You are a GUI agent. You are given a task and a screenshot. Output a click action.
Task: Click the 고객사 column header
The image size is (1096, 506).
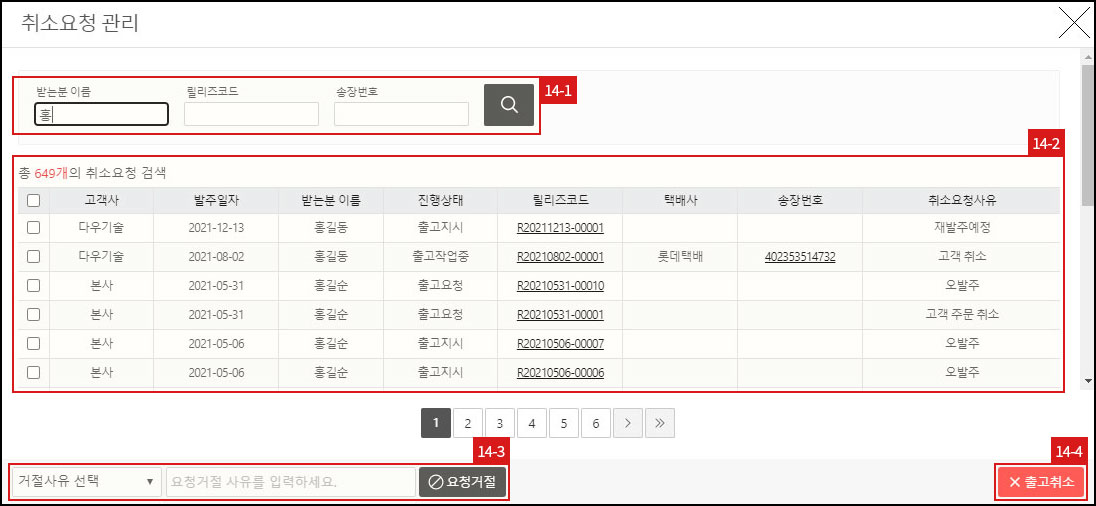(101, 201)
